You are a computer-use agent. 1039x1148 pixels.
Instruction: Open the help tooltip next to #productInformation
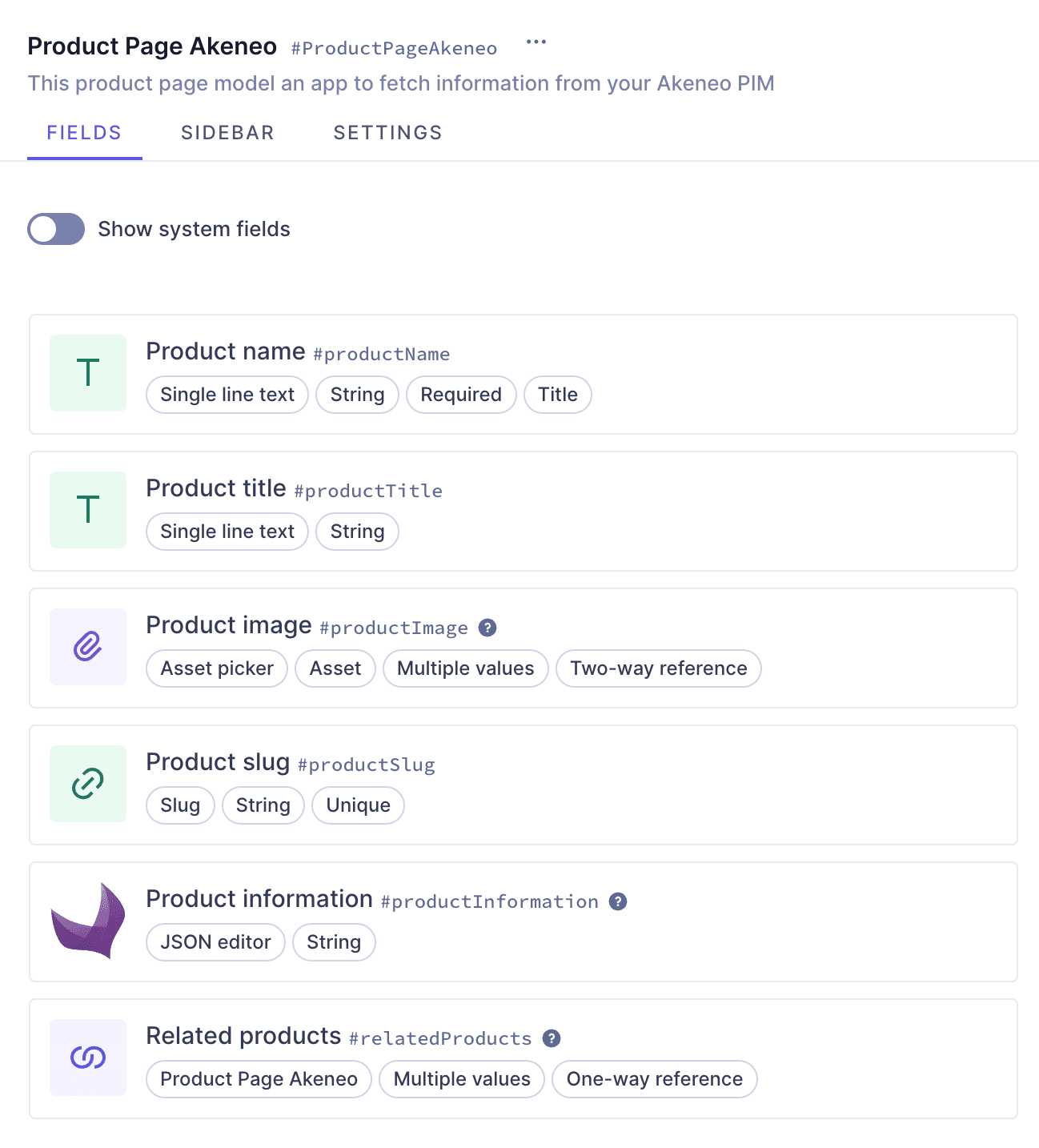(616, 901)
